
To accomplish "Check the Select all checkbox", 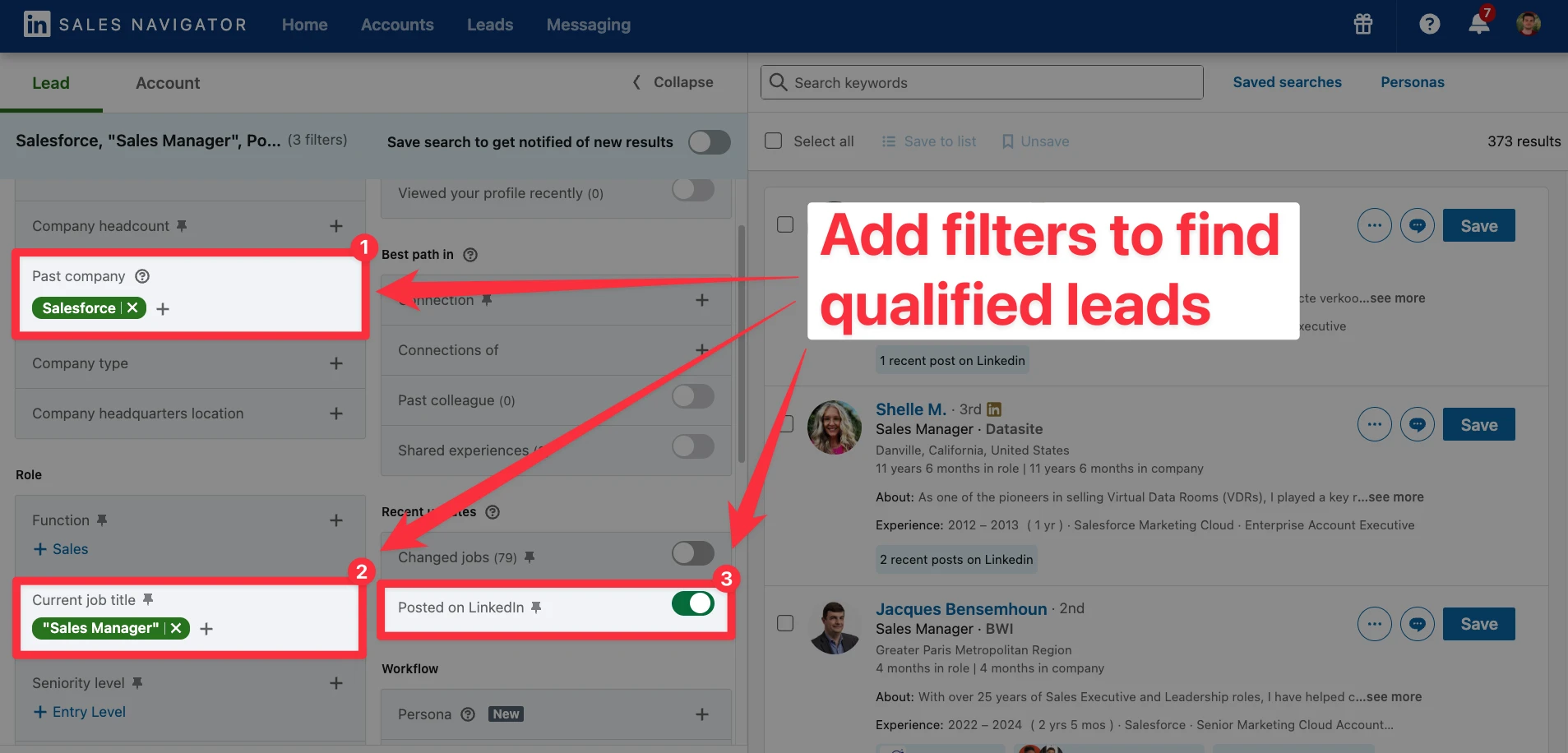I will [774, 141].
